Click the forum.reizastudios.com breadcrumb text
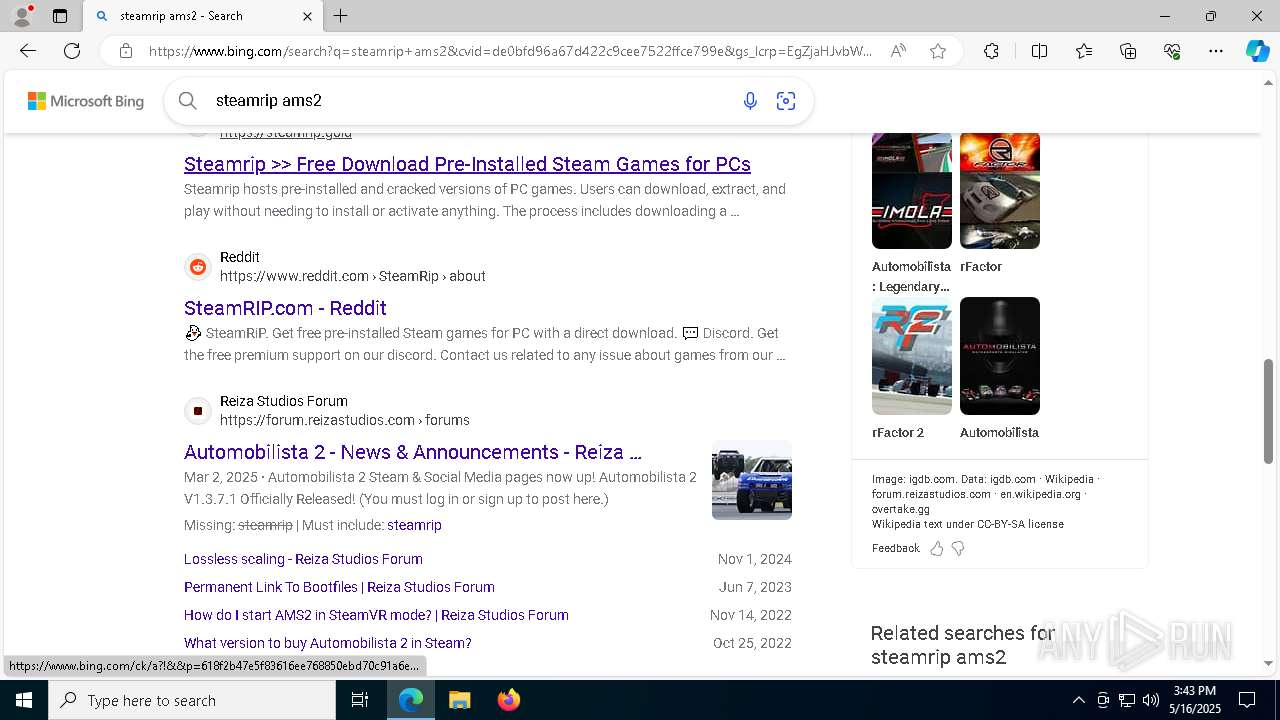The image size is (1280, 720). pos(344,420)
